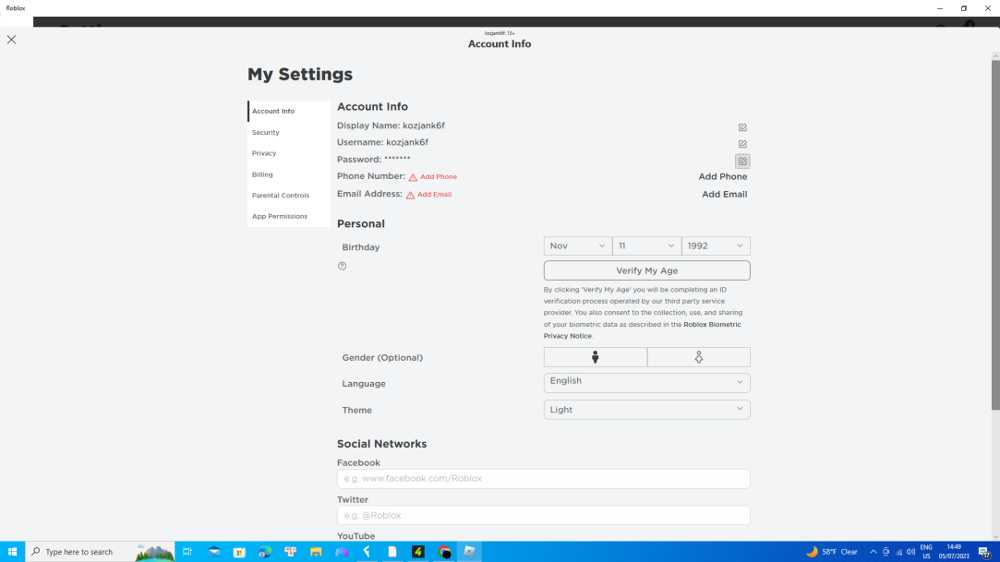Switch the ENG US input language
The image size is (1000, 562).
pos(926,552)
